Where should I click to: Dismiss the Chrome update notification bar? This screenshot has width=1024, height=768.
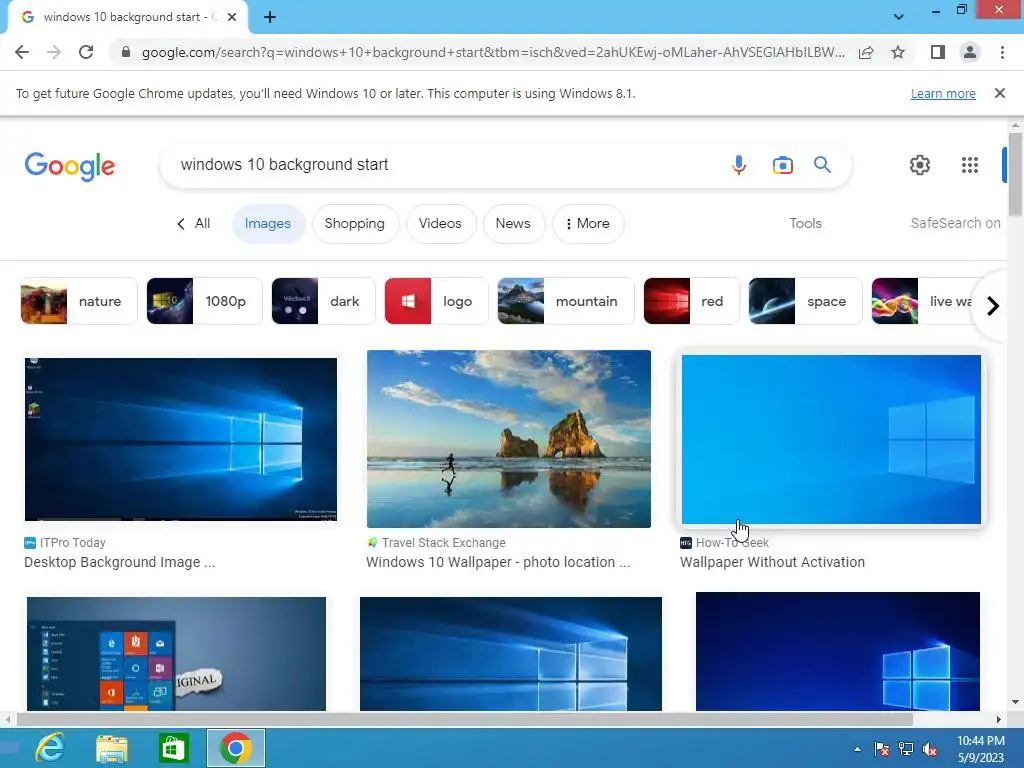(x=999, y=93)
